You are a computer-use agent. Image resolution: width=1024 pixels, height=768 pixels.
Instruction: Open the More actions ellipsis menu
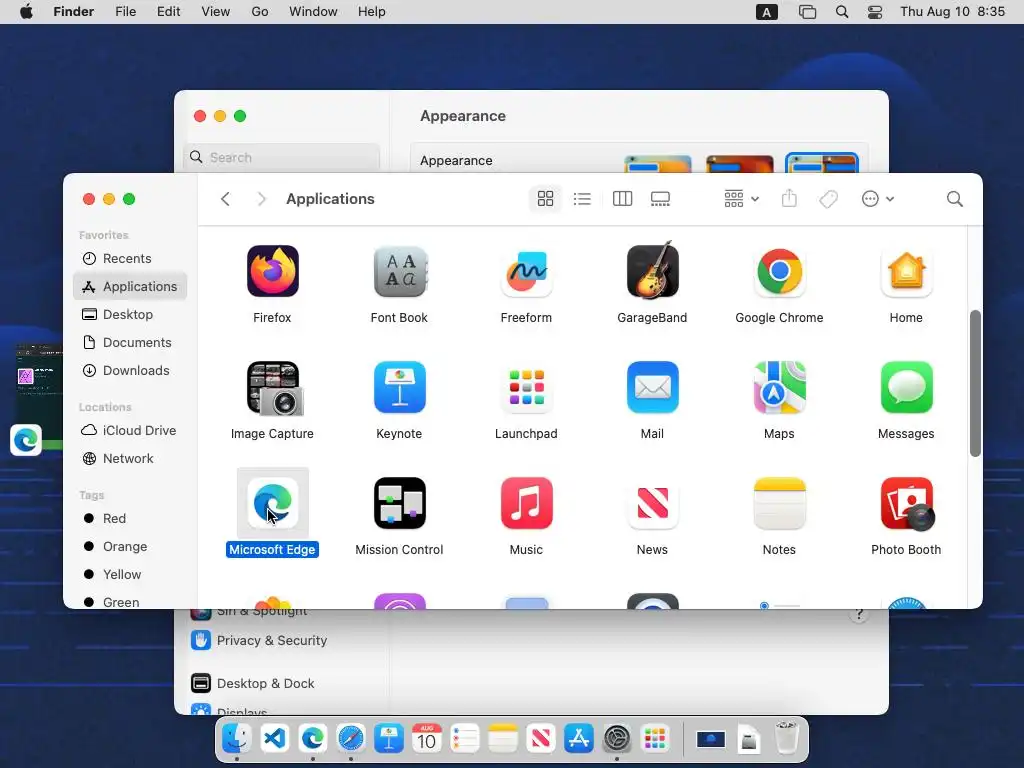[x=877, y=199]
